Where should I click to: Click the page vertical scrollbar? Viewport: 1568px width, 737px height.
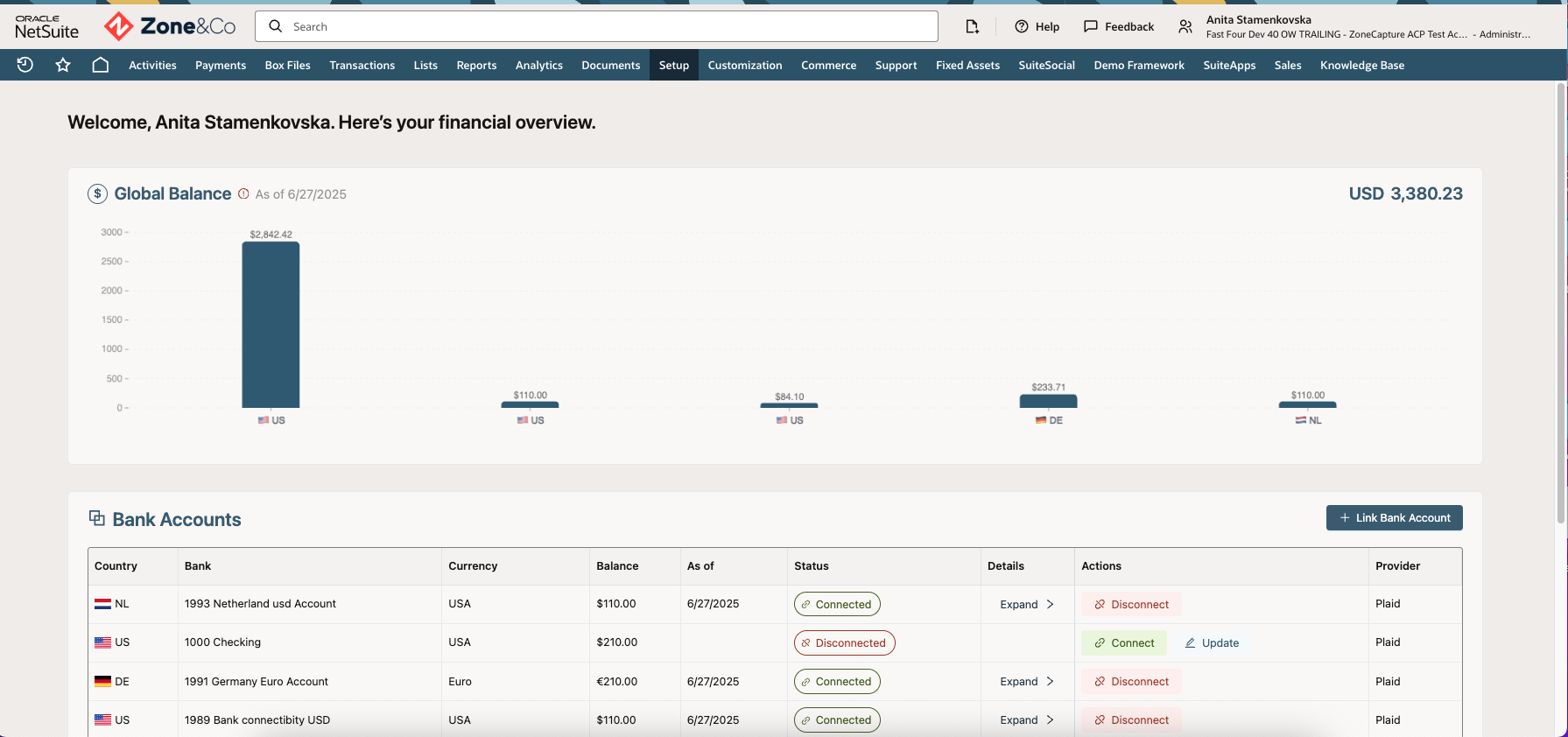click(1561, 304)
